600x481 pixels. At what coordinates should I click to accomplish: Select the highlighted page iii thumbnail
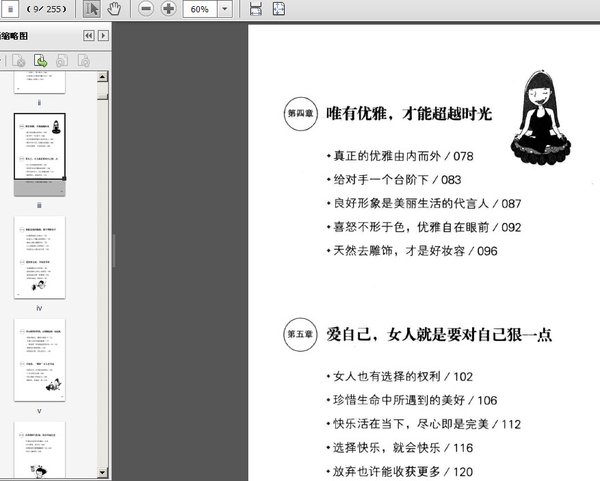click(40, 155)
